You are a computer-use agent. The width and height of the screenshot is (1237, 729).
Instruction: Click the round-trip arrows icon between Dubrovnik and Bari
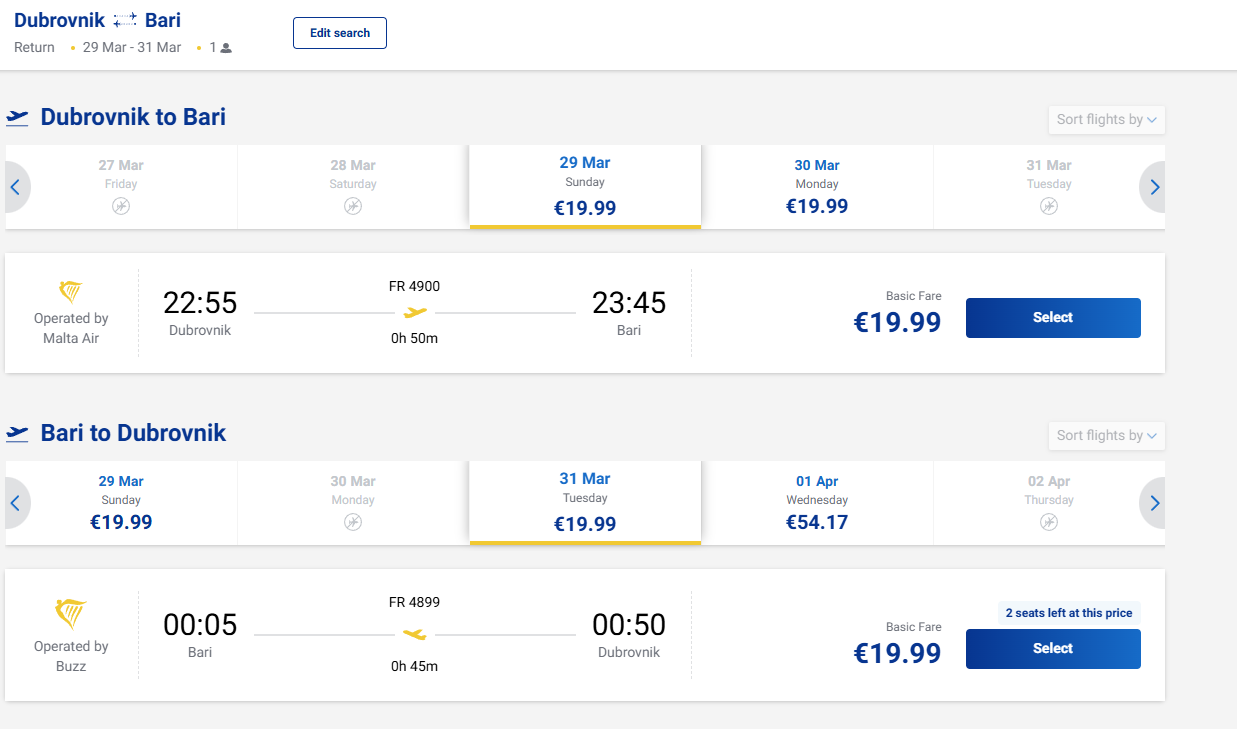click(125, 21)
